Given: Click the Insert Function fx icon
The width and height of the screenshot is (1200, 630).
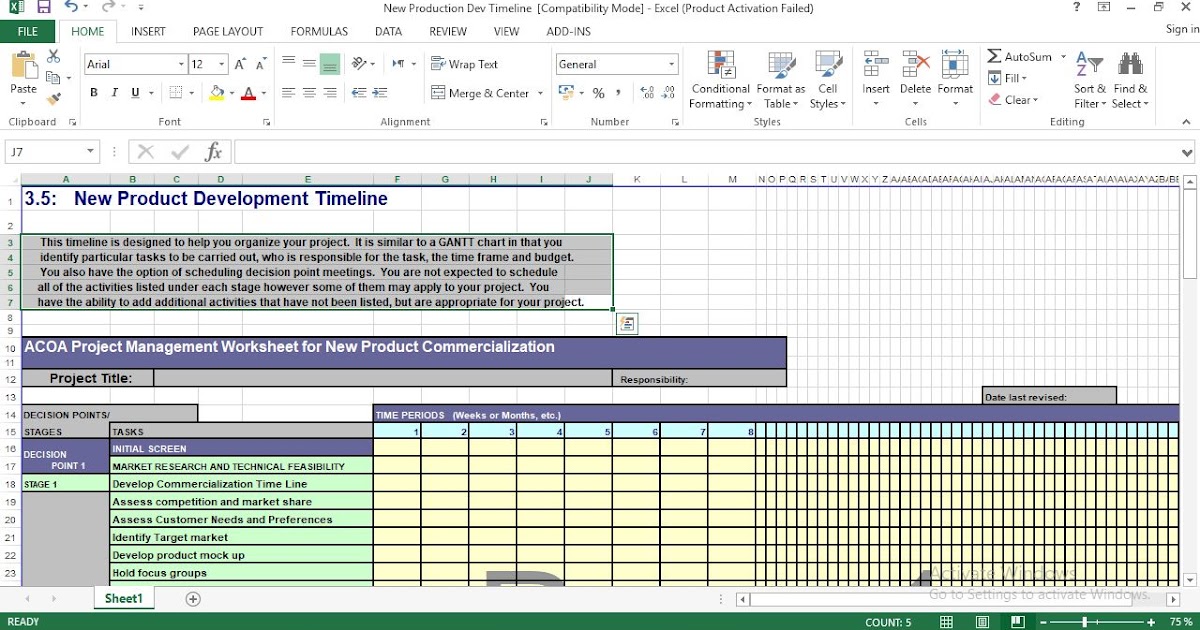Looking at the screenshot, I should pos(213,152).
